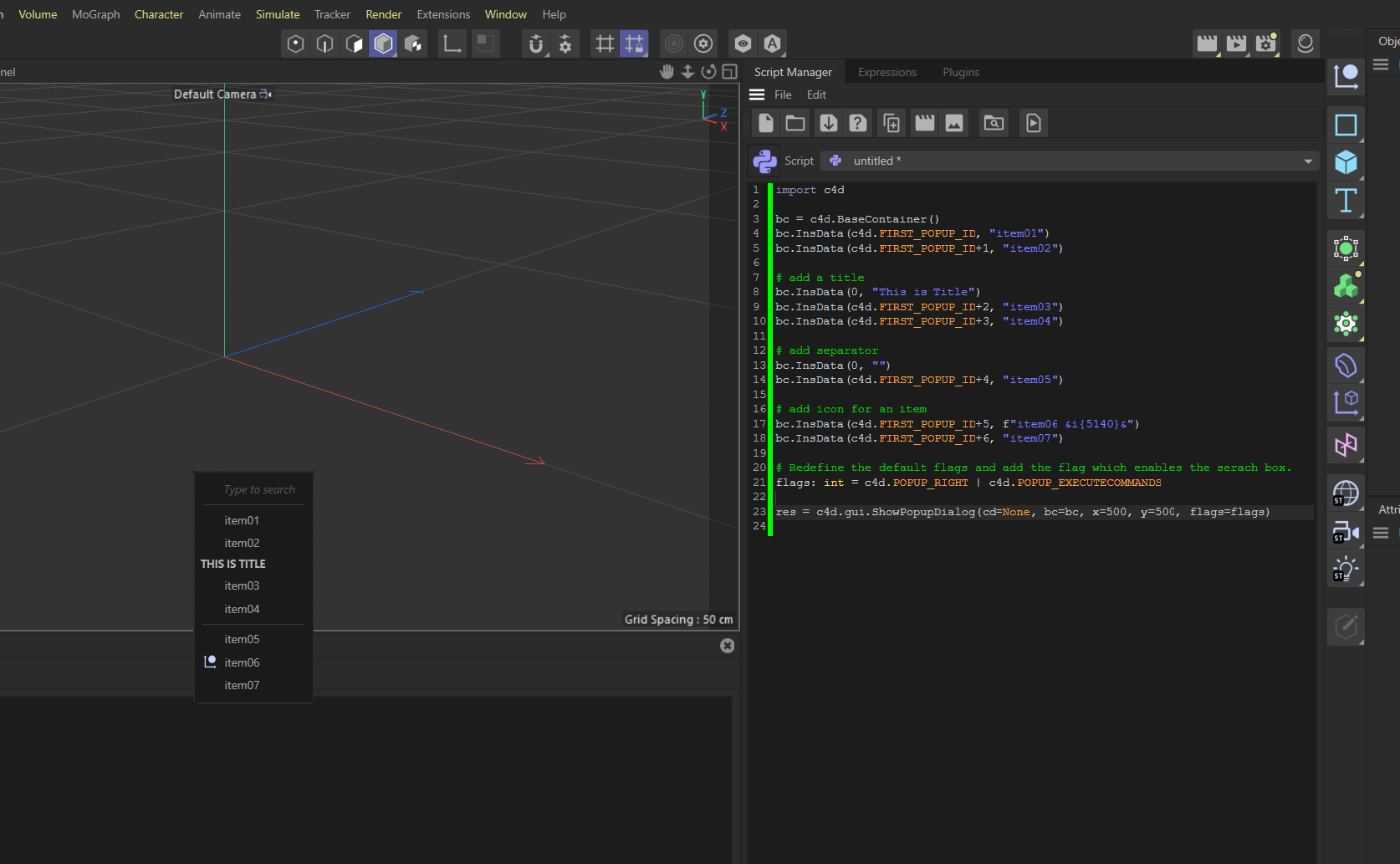Viewport: 1400px width, 864px height.
Task: Toggle the Viewport Solo square icon
Action: (485, 43)
